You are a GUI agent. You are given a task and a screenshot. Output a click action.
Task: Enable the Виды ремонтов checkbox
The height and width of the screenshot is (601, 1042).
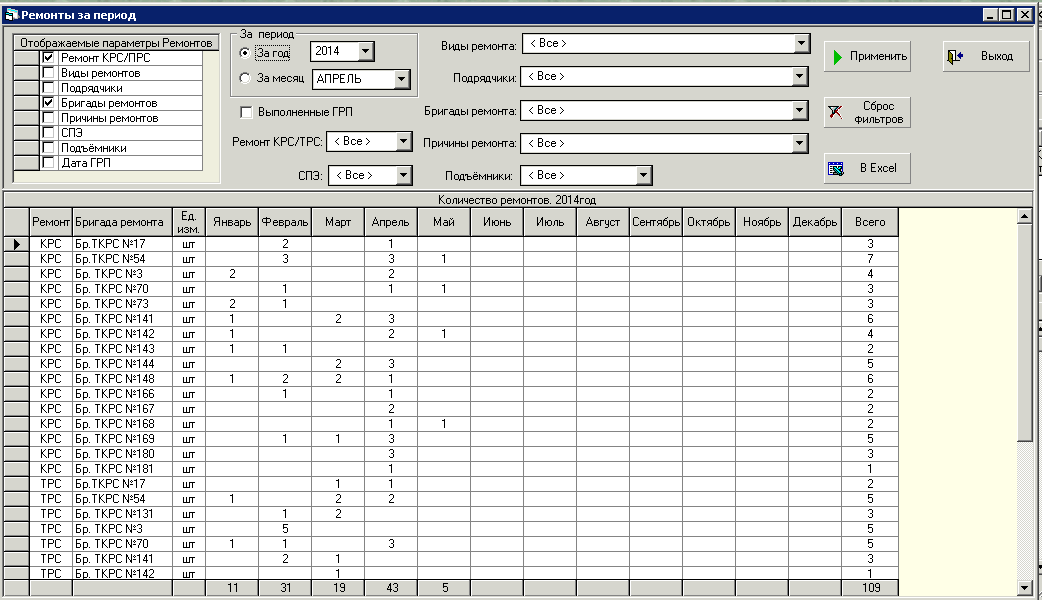pos(48,72)
